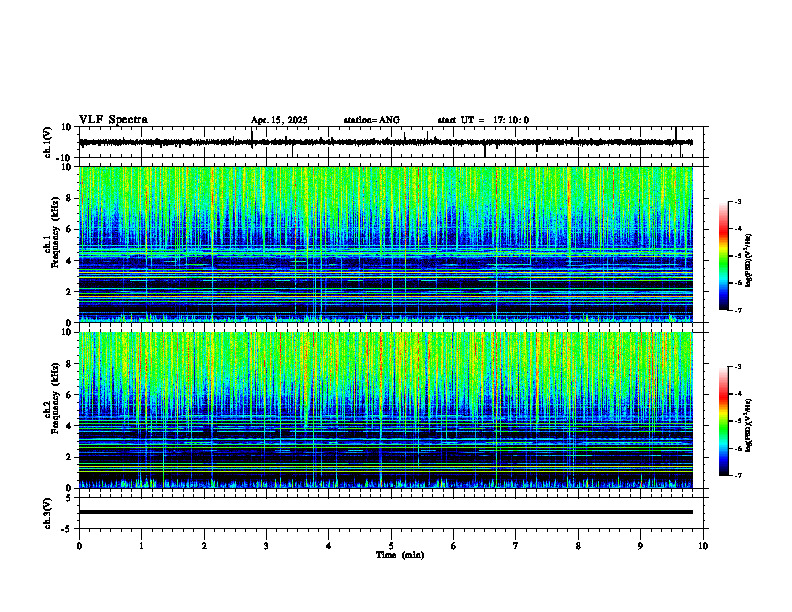The image size is (792, 612).
Task: Click the "ch.1(V)" axis label
Action: tap(48, 142)
